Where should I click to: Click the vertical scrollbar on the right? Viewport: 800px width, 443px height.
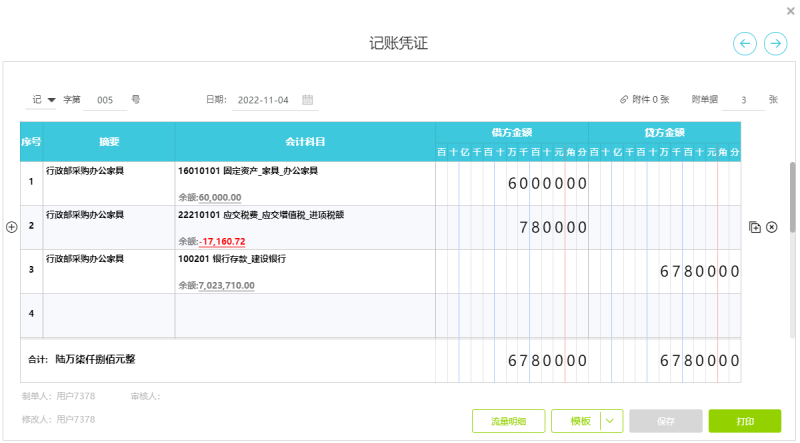793,200
